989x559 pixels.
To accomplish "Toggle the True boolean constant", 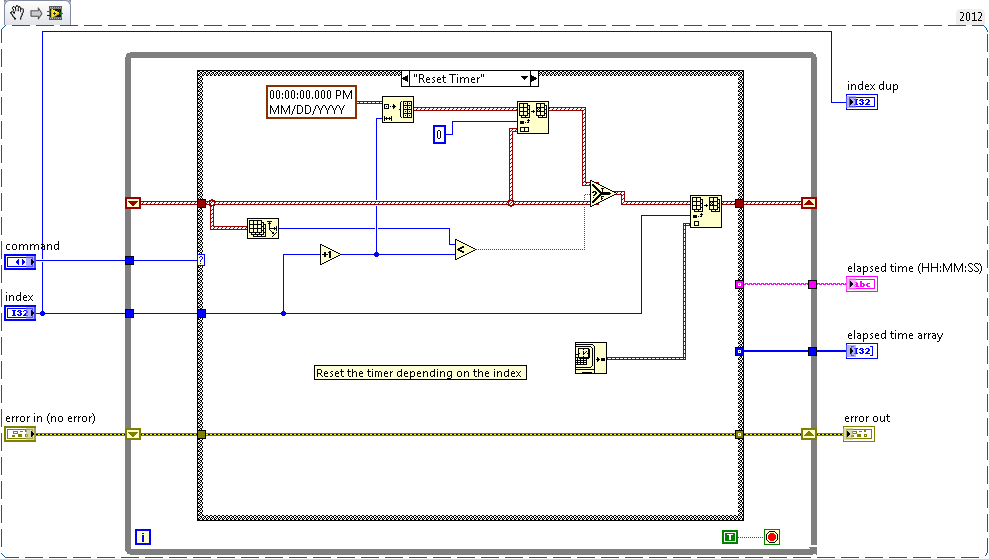I will point(730,537).
